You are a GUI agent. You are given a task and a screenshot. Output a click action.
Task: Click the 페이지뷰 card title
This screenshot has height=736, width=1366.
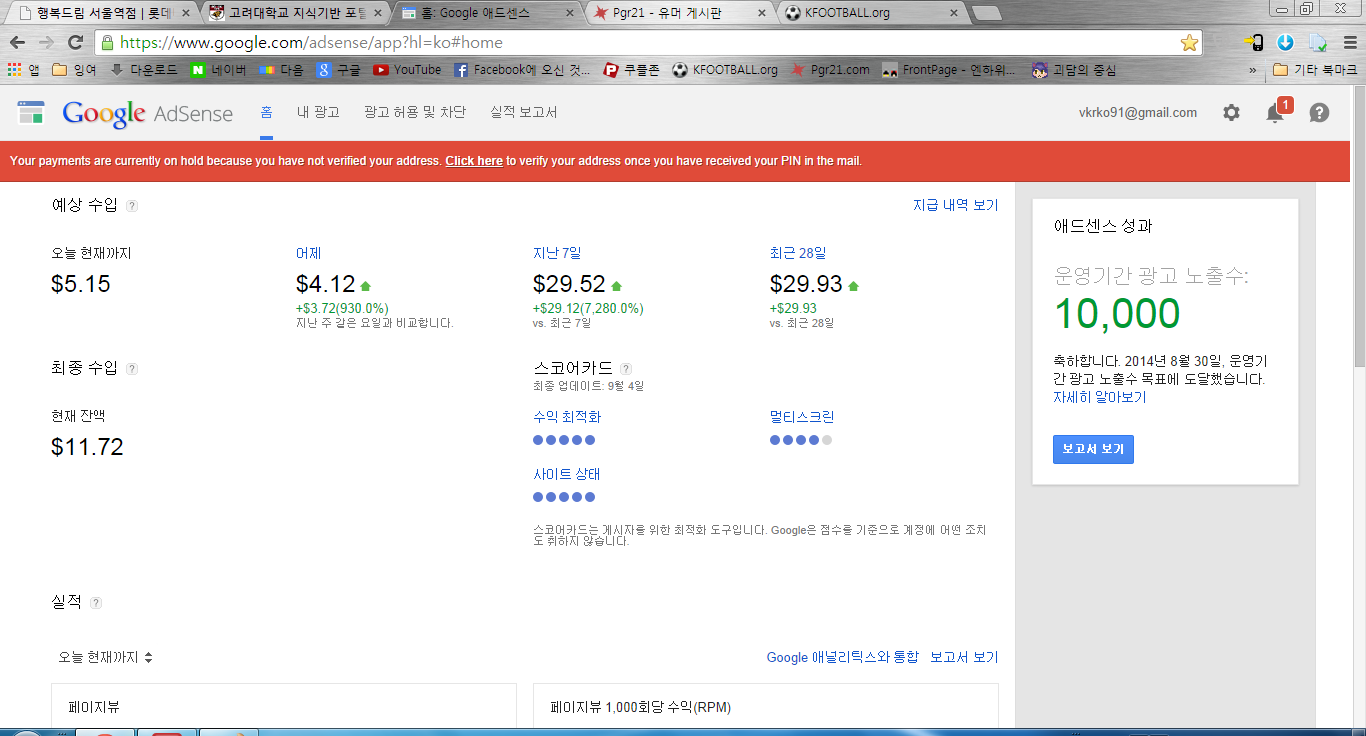pyautogui.click(x=94, y=707)
